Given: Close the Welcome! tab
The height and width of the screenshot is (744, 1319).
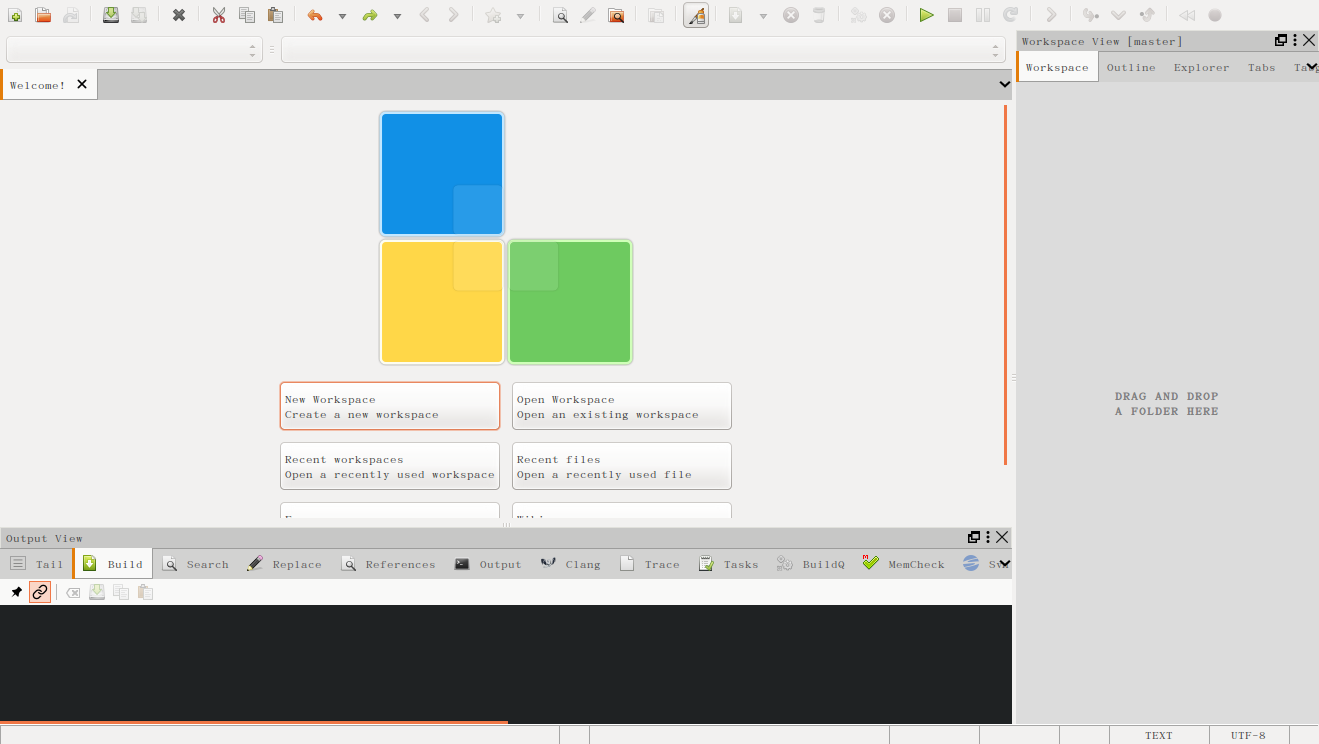Looking at the screenshot, I should click(x=82, y=84).
